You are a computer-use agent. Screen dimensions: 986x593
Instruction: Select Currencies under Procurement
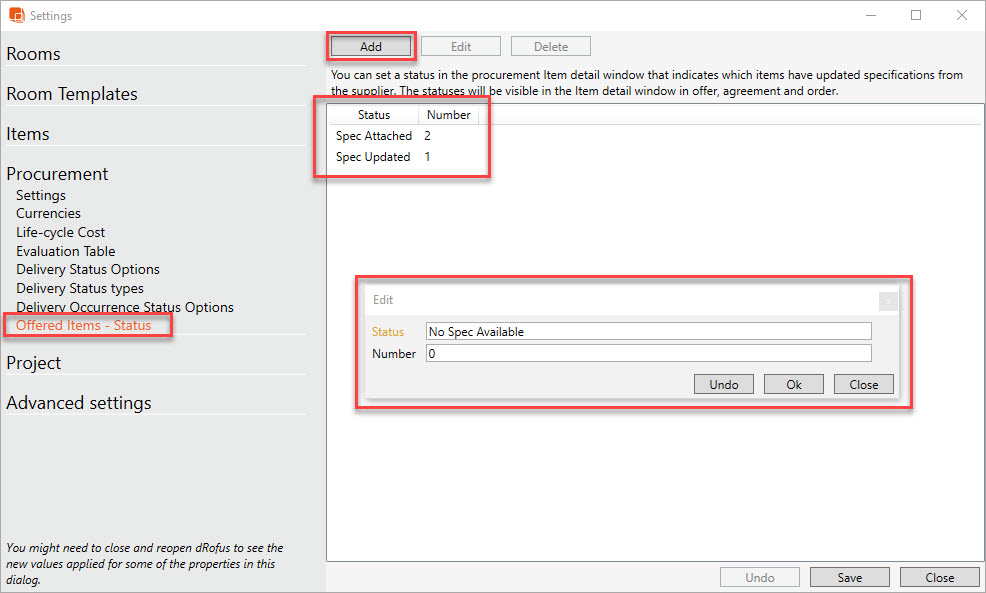(48, 213)
